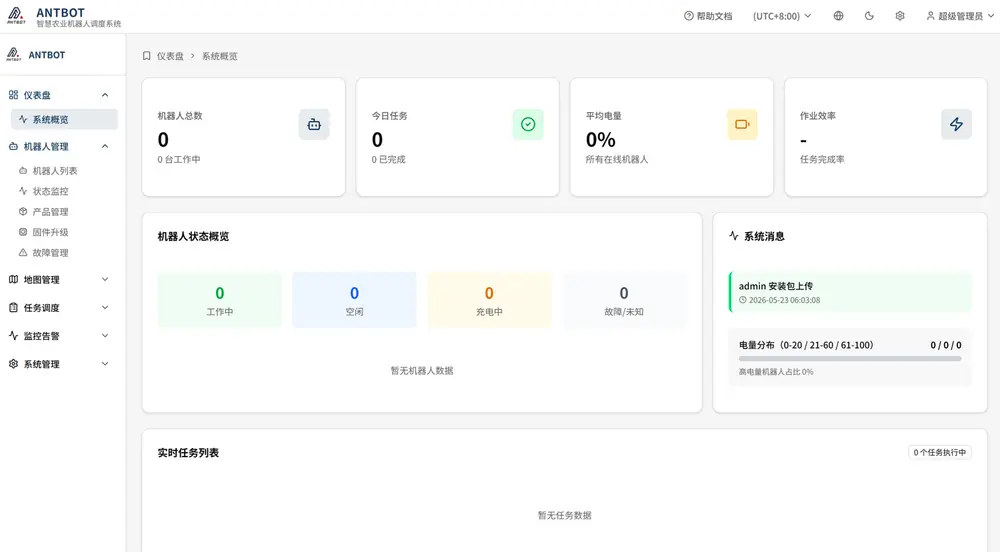Click the 0 已完成 text
The image size is (1000, 552).
click(x=388, y=159)
